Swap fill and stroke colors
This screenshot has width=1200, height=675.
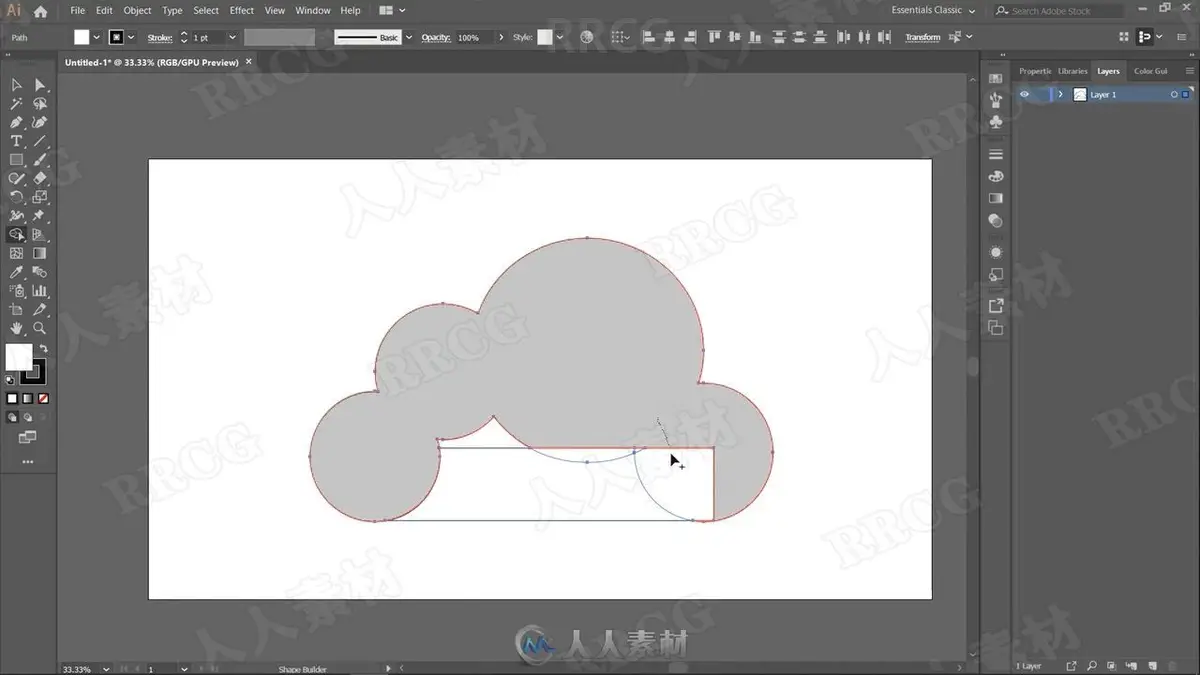click(x=43, y=349)
